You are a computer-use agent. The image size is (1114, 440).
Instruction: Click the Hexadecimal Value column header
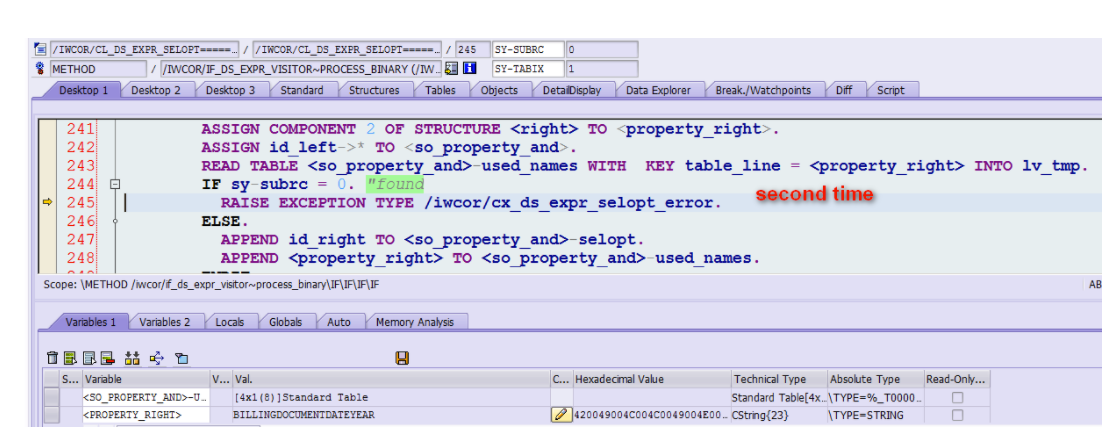[652, 380]
